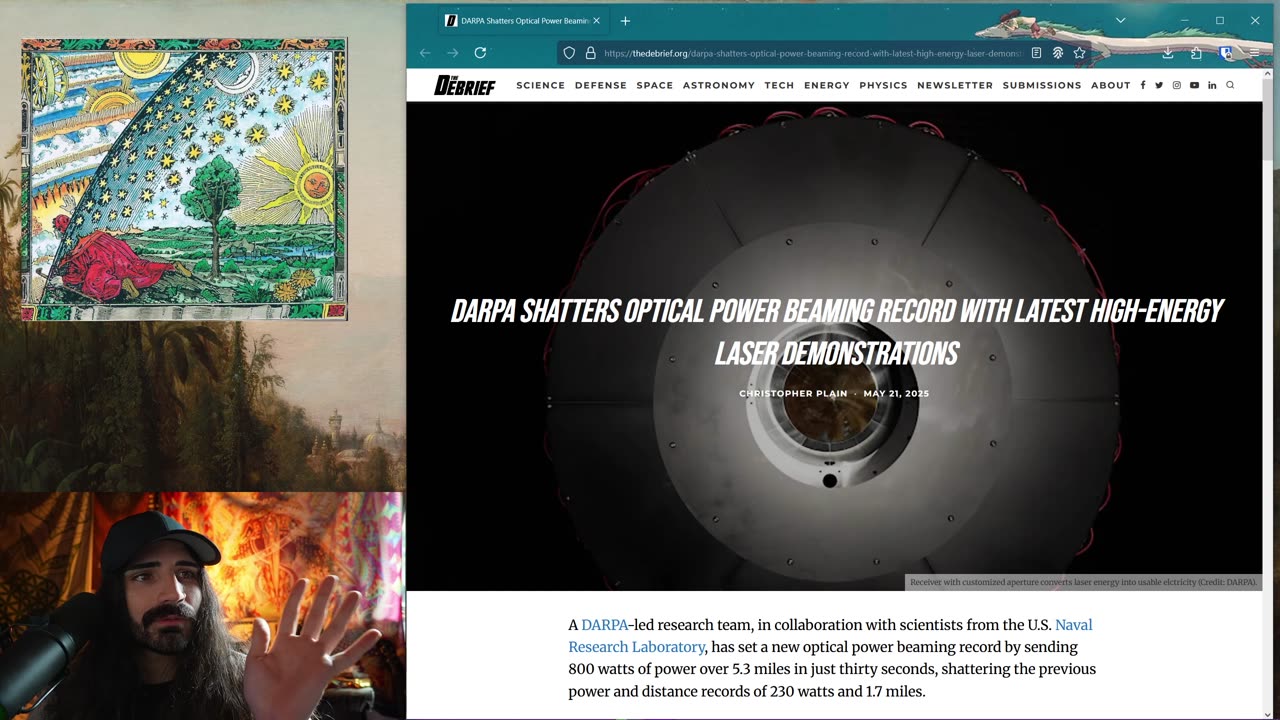Toggle reader view icon in address bar
1280x720 pixels.
pyautogui.click(x=1036, y=53)
